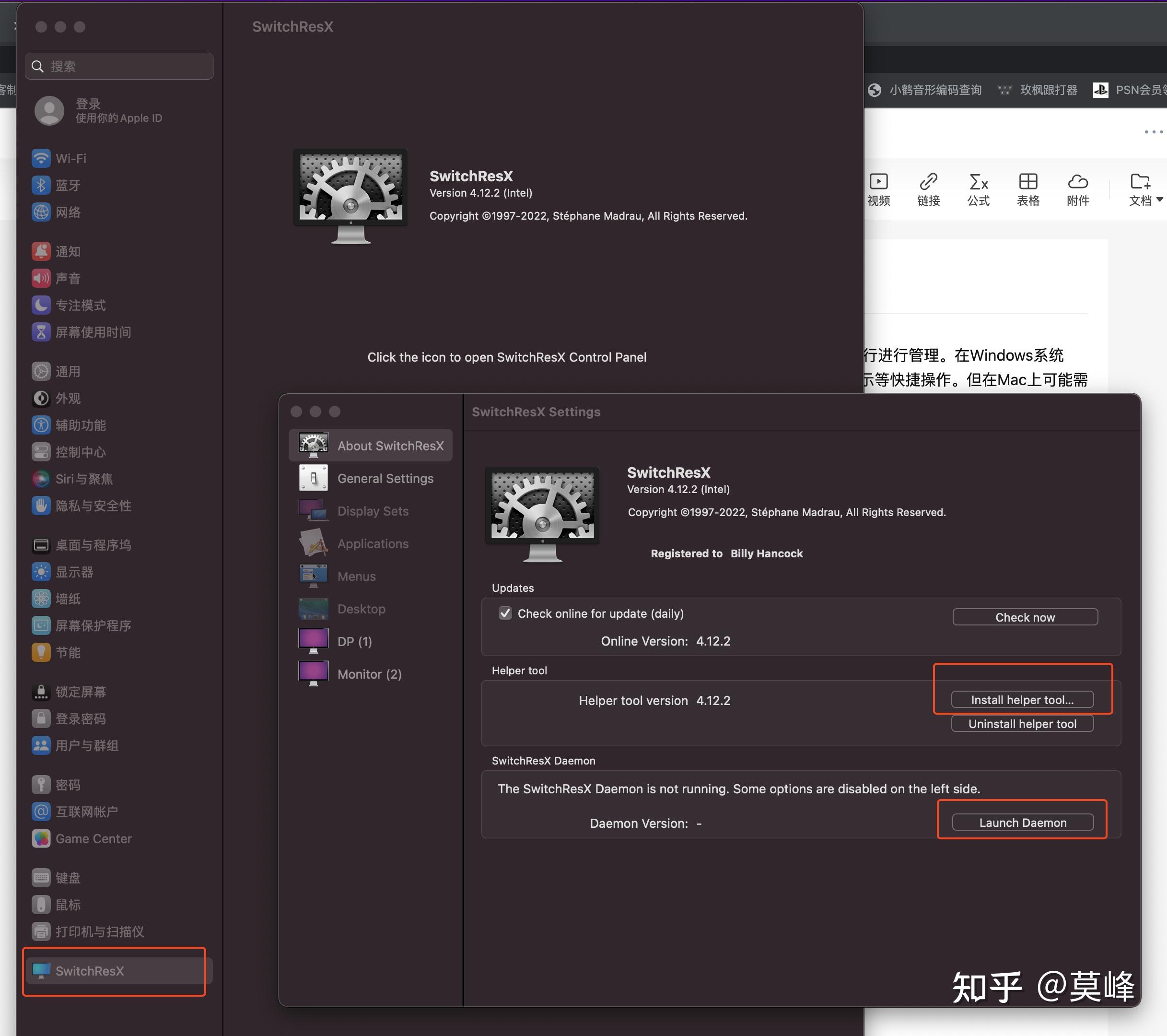Open Applications section in SwitchResX sidebar

pos(371,543)
